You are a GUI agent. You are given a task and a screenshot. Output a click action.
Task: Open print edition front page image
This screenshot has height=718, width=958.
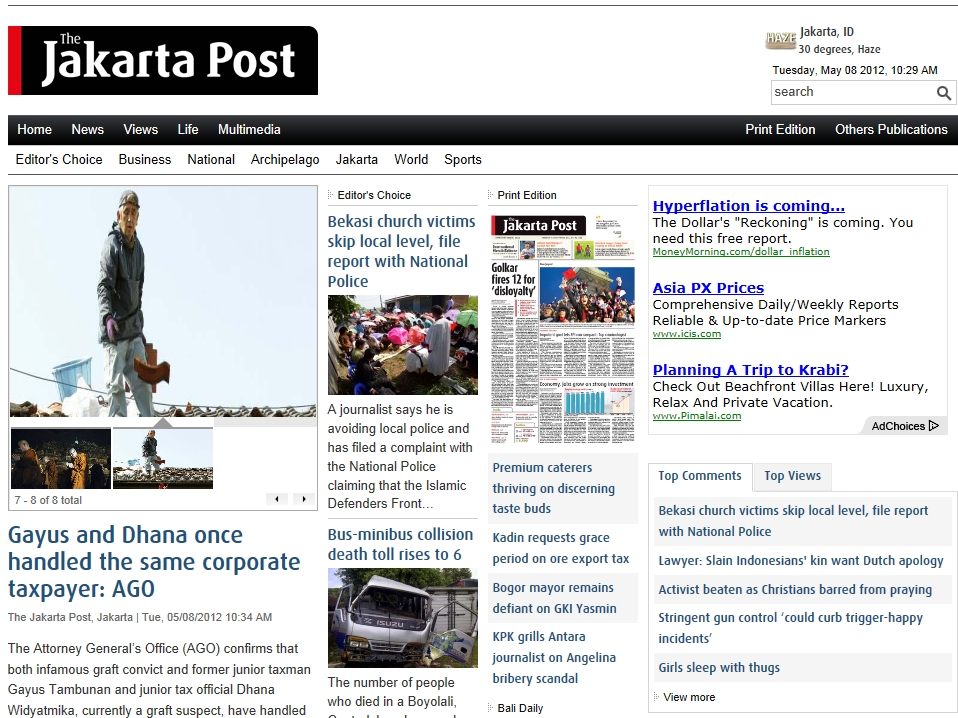[563, 329]
